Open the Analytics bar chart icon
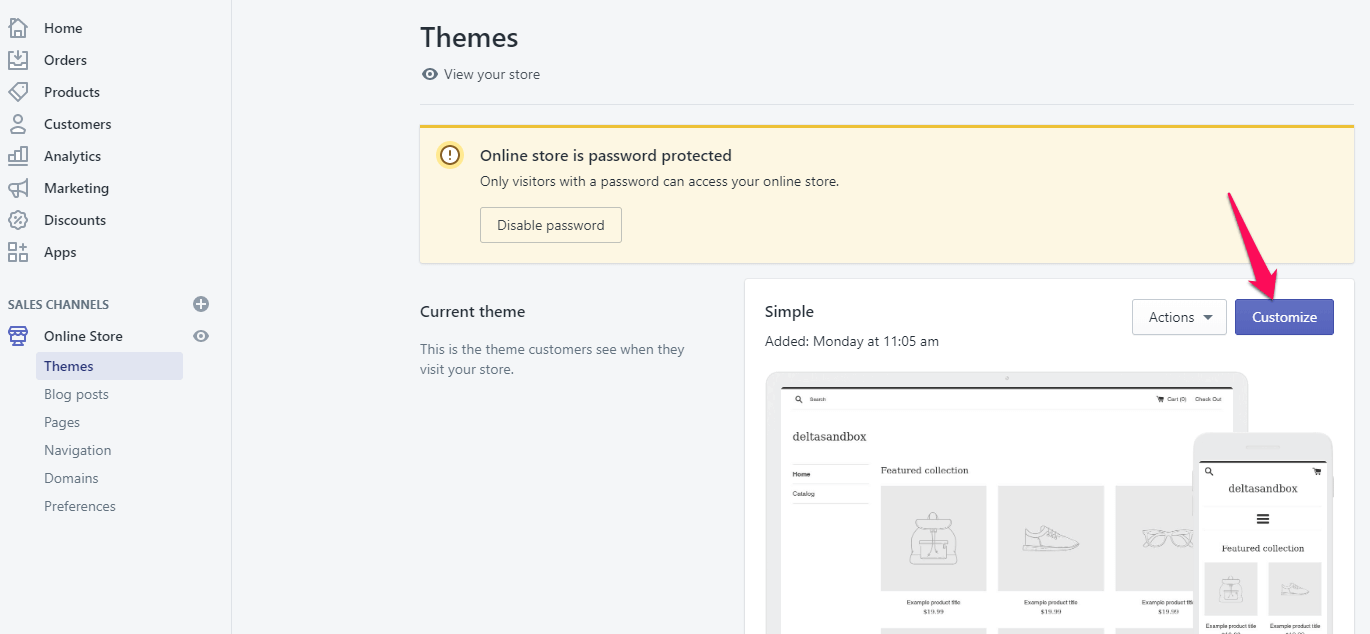1370x634 pixels. [x=18, y=156]
